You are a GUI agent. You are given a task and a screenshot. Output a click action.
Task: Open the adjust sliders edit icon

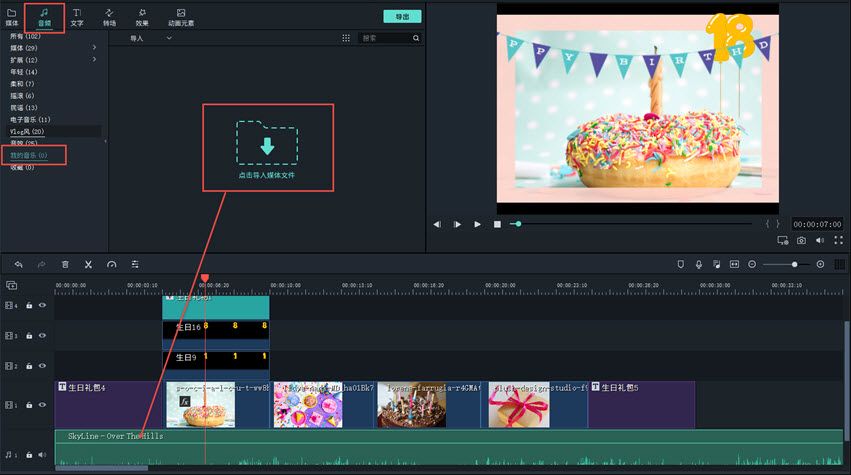coord(135,264)
